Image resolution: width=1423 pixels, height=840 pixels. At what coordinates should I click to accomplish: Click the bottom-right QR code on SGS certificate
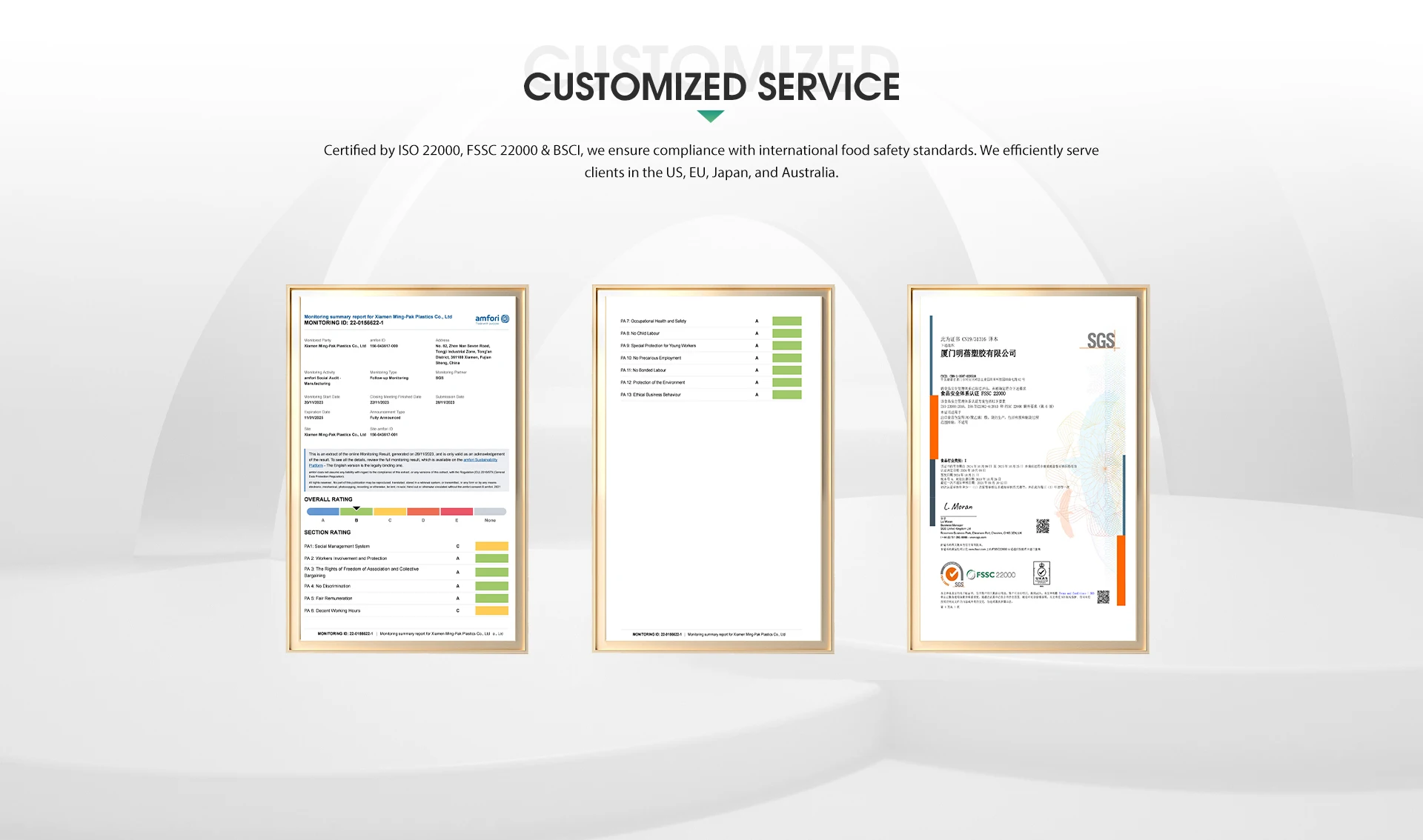click(1103, 597)
